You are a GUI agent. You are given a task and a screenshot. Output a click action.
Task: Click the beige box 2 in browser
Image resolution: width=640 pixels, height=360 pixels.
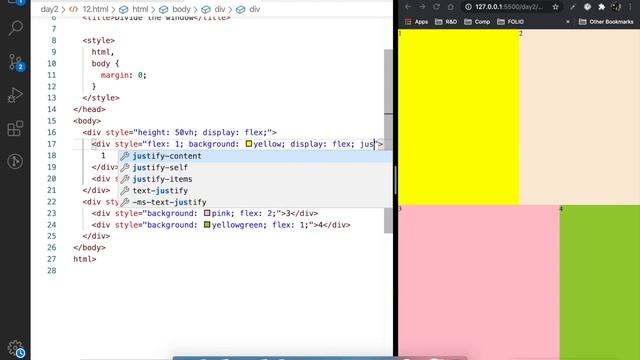pos(579,117)
